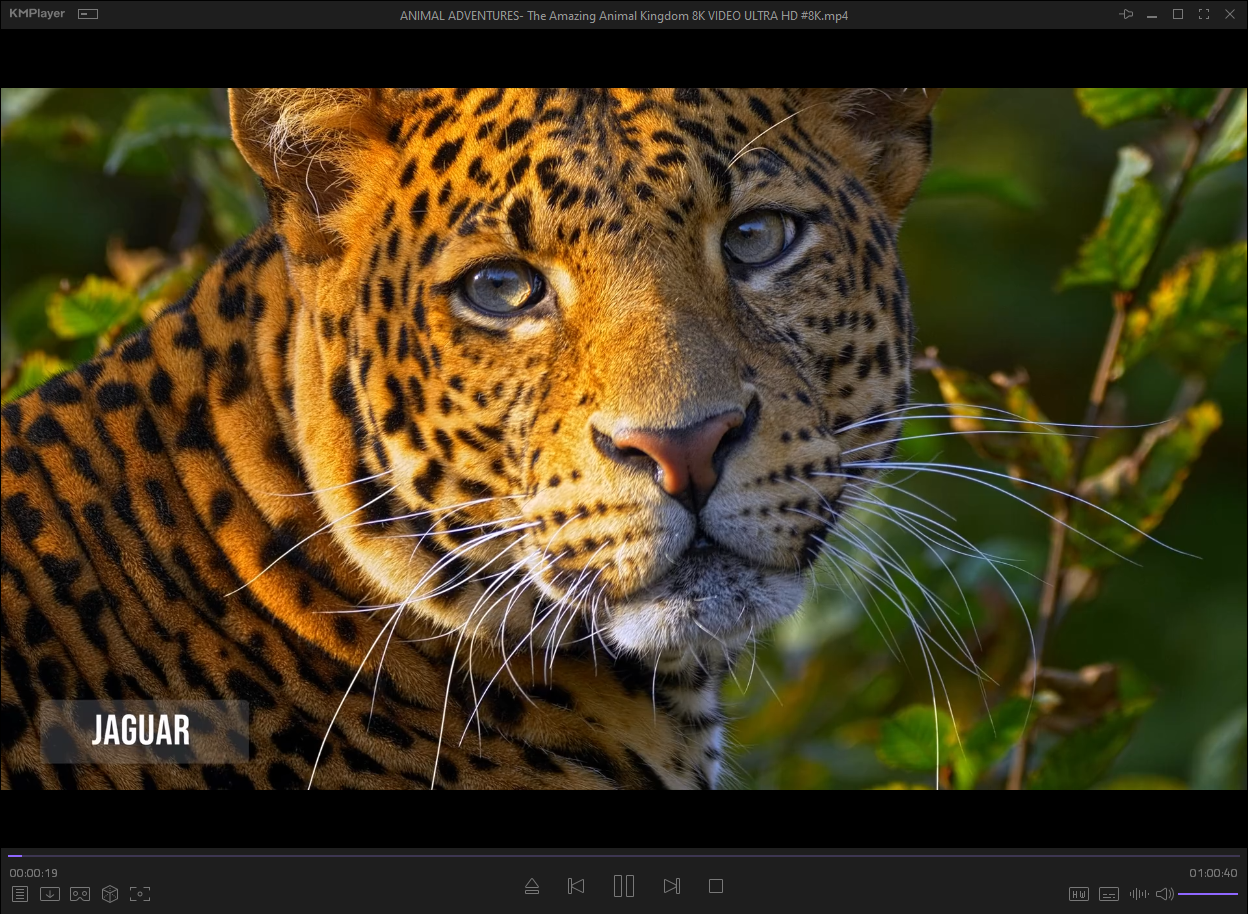Open audio waveform settings icon

(1138, 894)
